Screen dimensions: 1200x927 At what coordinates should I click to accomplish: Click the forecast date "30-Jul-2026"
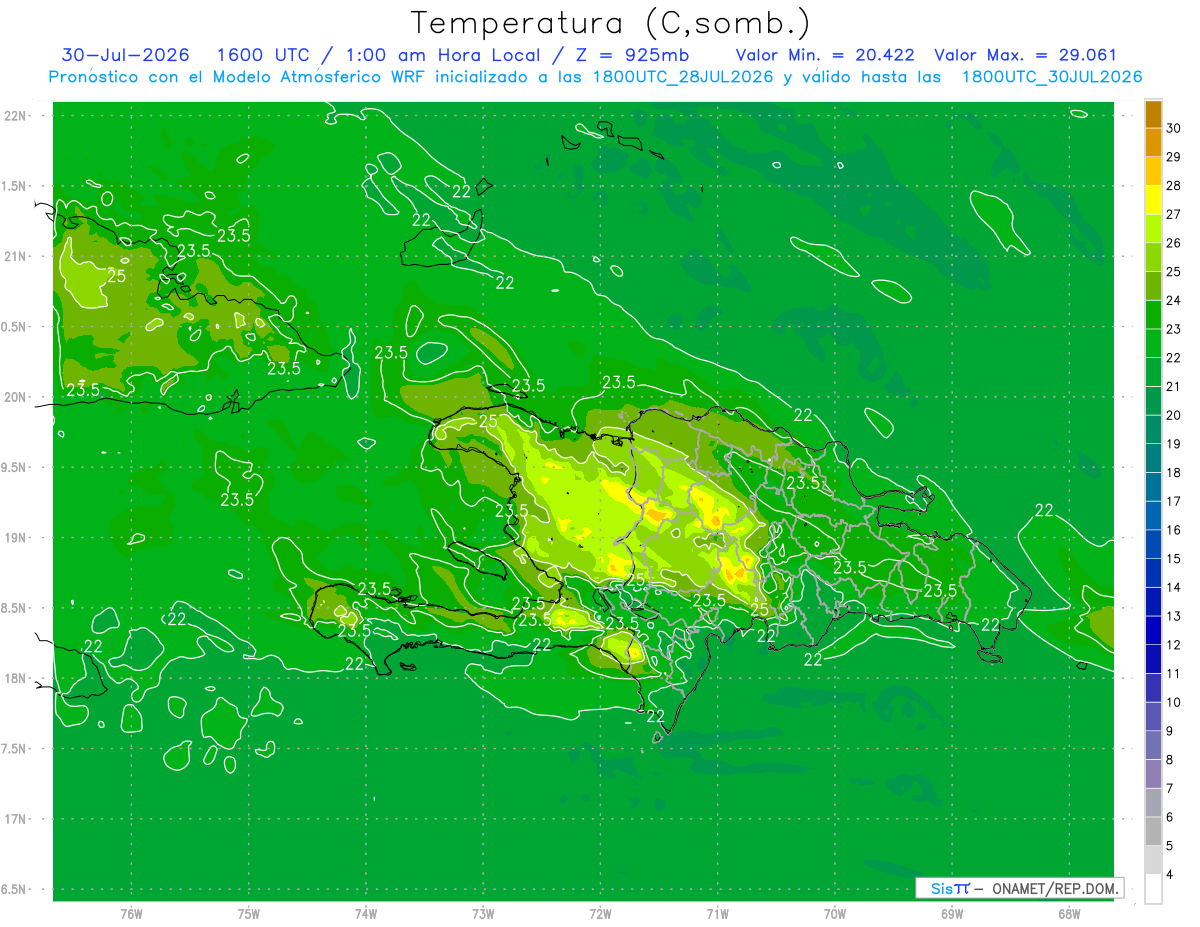(125, 55)
